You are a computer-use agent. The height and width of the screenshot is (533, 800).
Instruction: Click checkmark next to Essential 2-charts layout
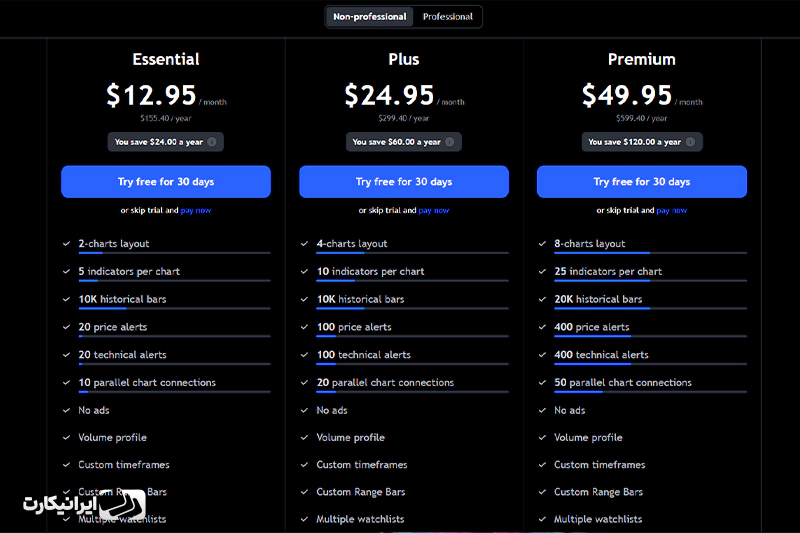(66, 244)
